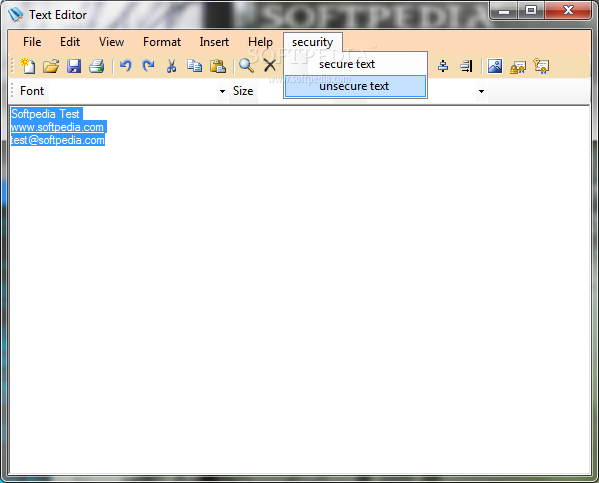Expand the Font dropdown list
The image size is (599, 483).
point(222,91)
